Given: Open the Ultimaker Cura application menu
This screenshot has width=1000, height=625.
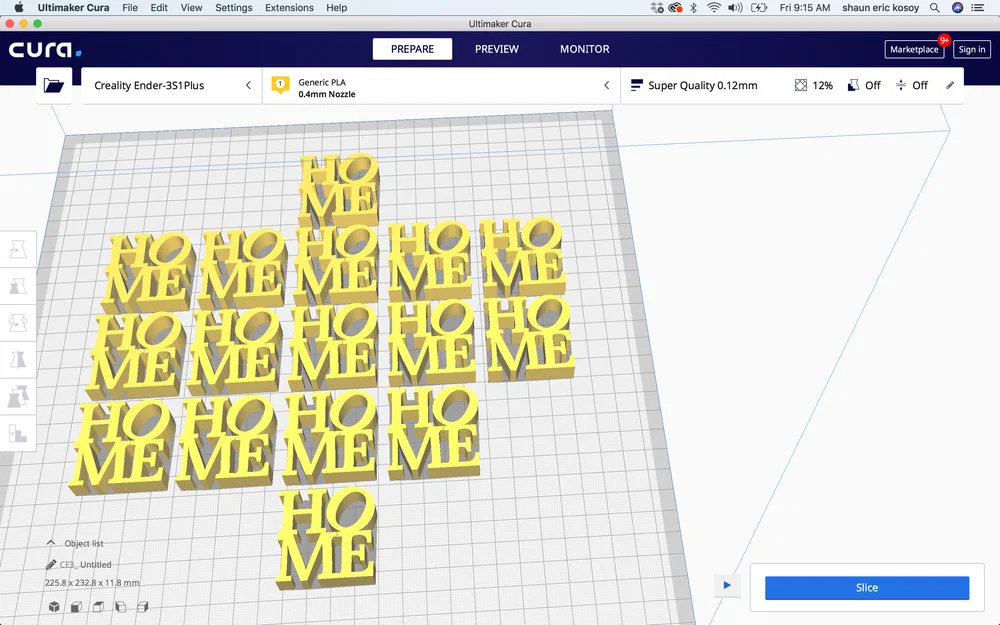Looking at the screenshot, I should coord(73,8).
